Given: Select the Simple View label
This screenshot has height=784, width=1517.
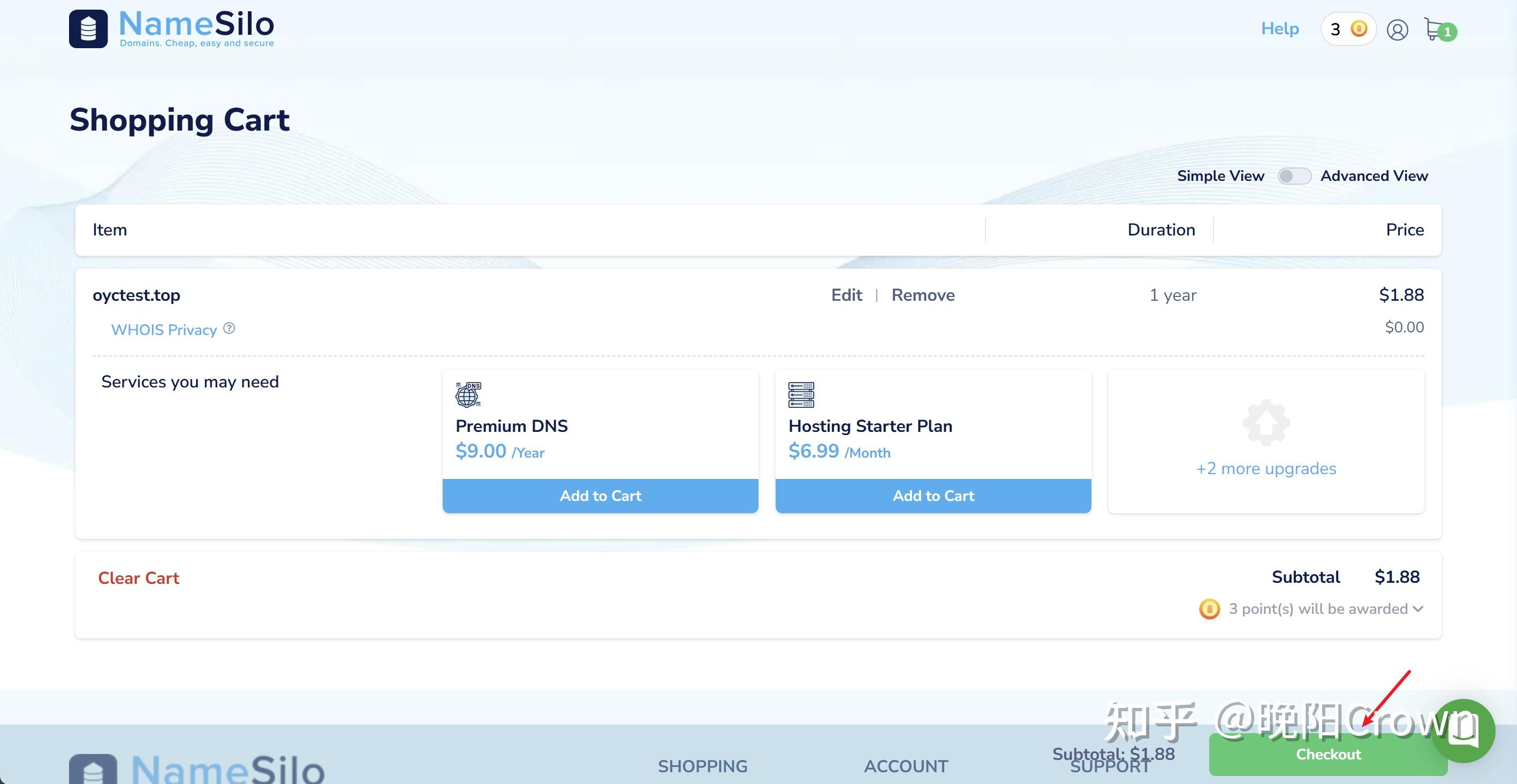Looking at the screenshot, I should click(1220, 176).
